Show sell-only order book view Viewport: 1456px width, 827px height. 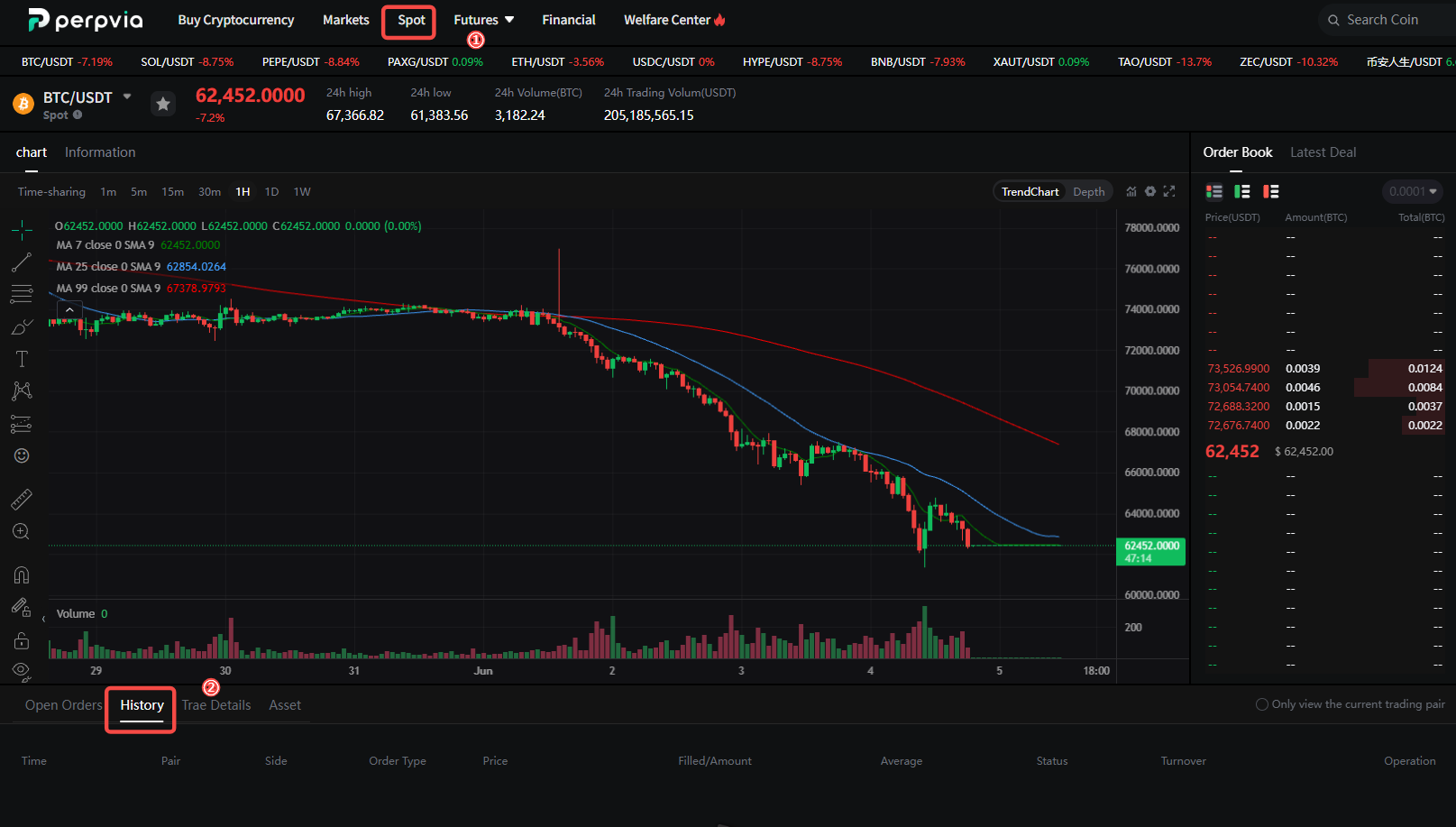(1271, 191)
